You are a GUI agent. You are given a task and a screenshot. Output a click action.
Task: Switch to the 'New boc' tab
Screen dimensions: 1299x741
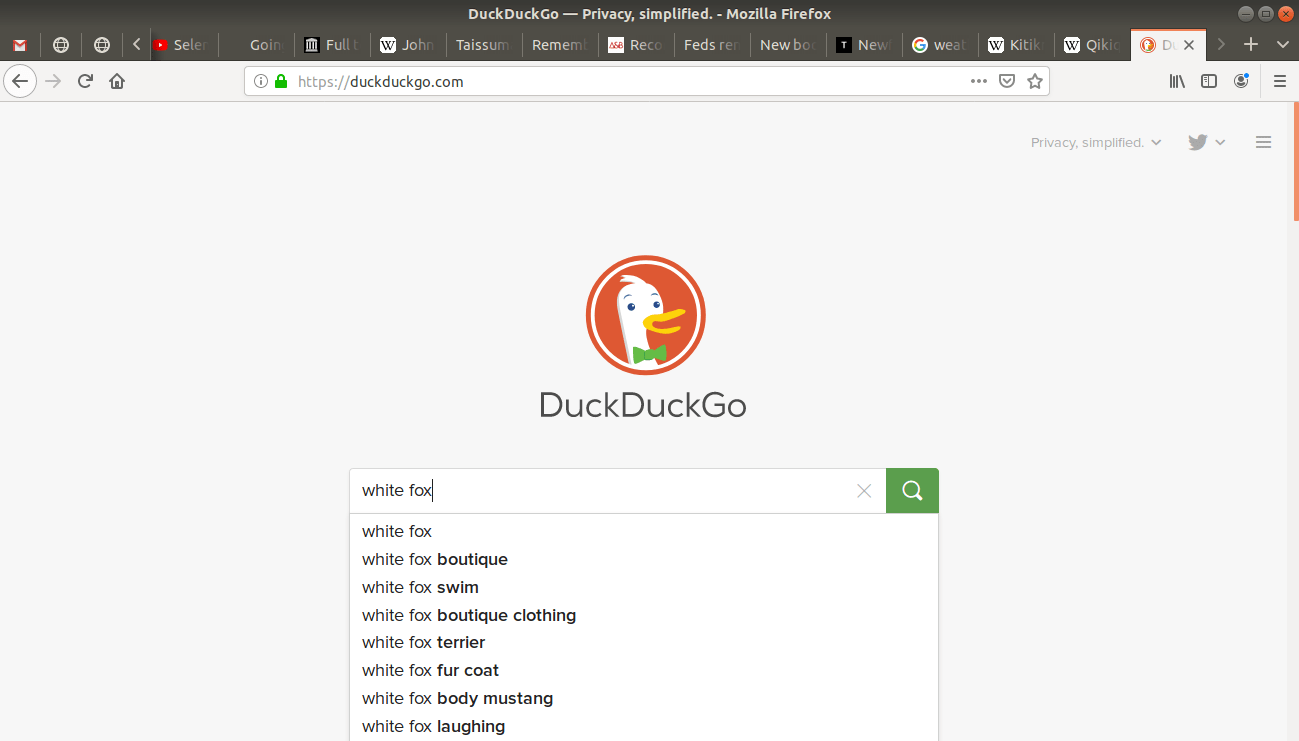789,45
